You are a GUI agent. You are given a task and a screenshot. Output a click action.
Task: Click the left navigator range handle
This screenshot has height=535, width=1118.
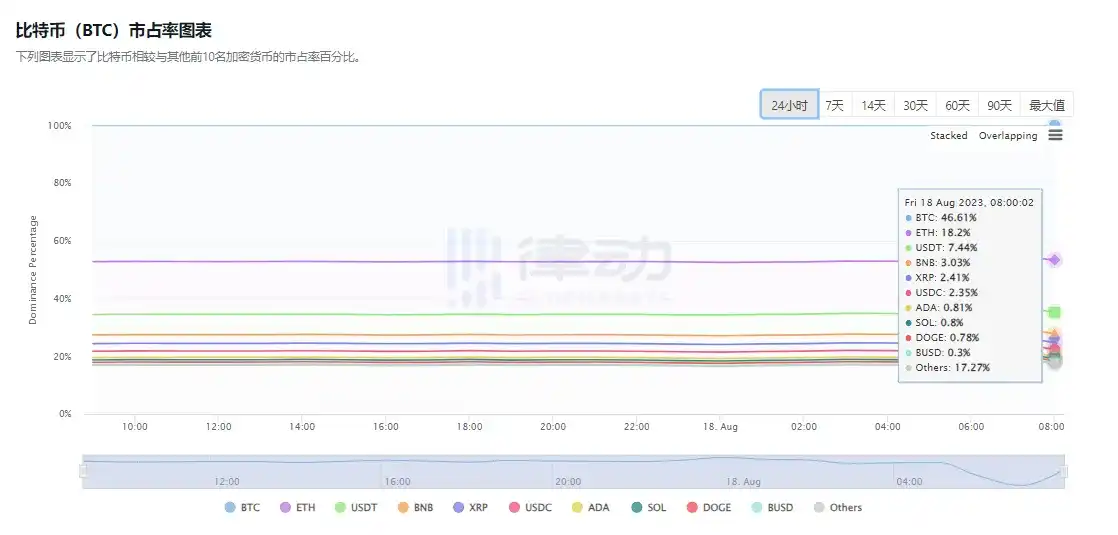tap(83, 472)
